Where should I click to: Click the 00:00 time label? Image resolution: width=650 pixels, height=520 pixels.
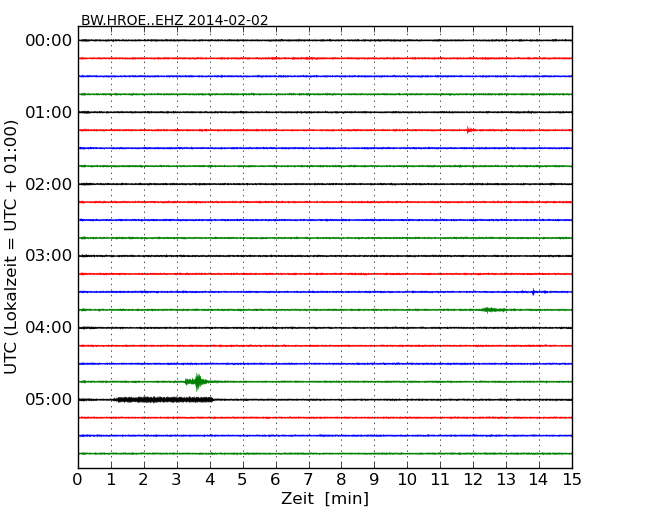pyautogui.click(x=49, y=41)
